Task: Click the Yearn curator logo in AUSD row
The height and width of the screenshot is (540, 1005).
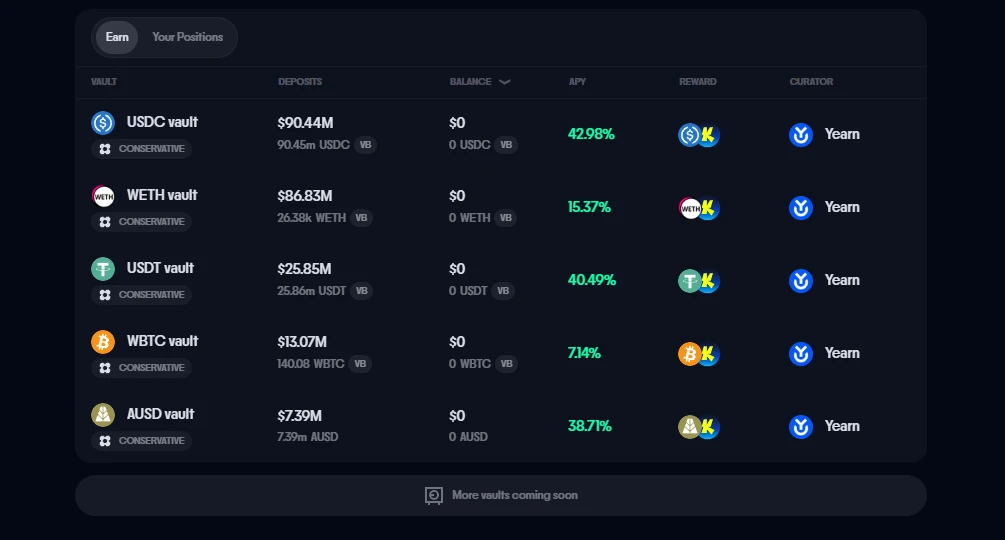Action: 800,427
